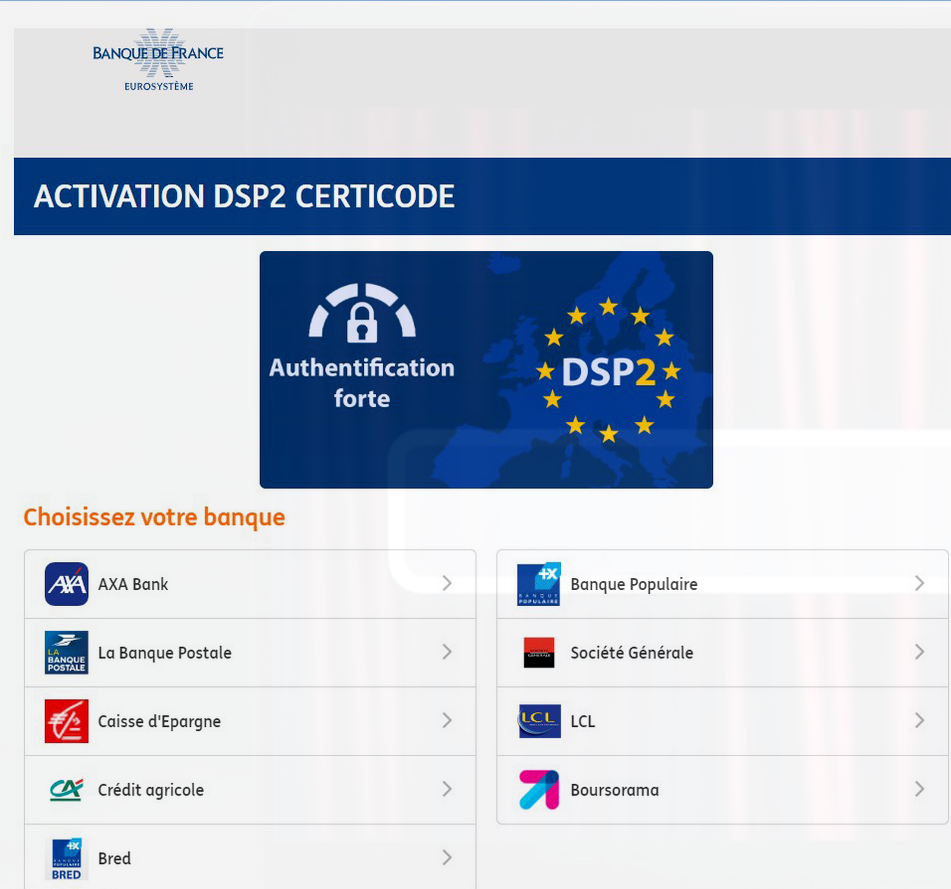The image size is (951, 889).
Task: Click the padlock icon in DSP2 banner
Action: click(x=362, y=321)
